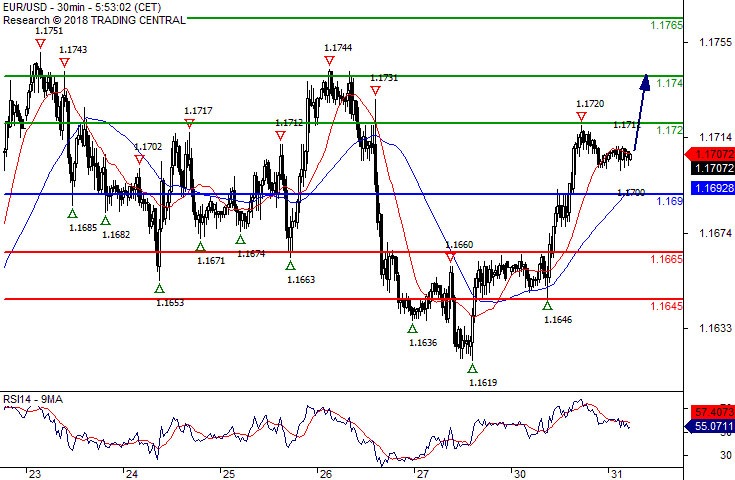
Task: Click the 1.1700 moving average label
Action: tap(631, 193)
